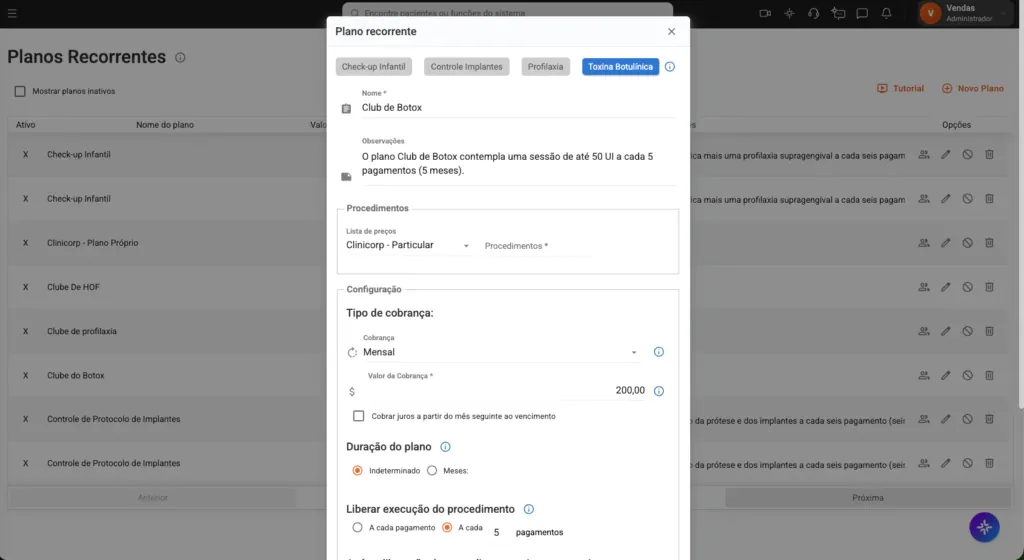
Task: Edit the Clube De HOF plan
Action: pyautogui.click(x=946, y=287)
